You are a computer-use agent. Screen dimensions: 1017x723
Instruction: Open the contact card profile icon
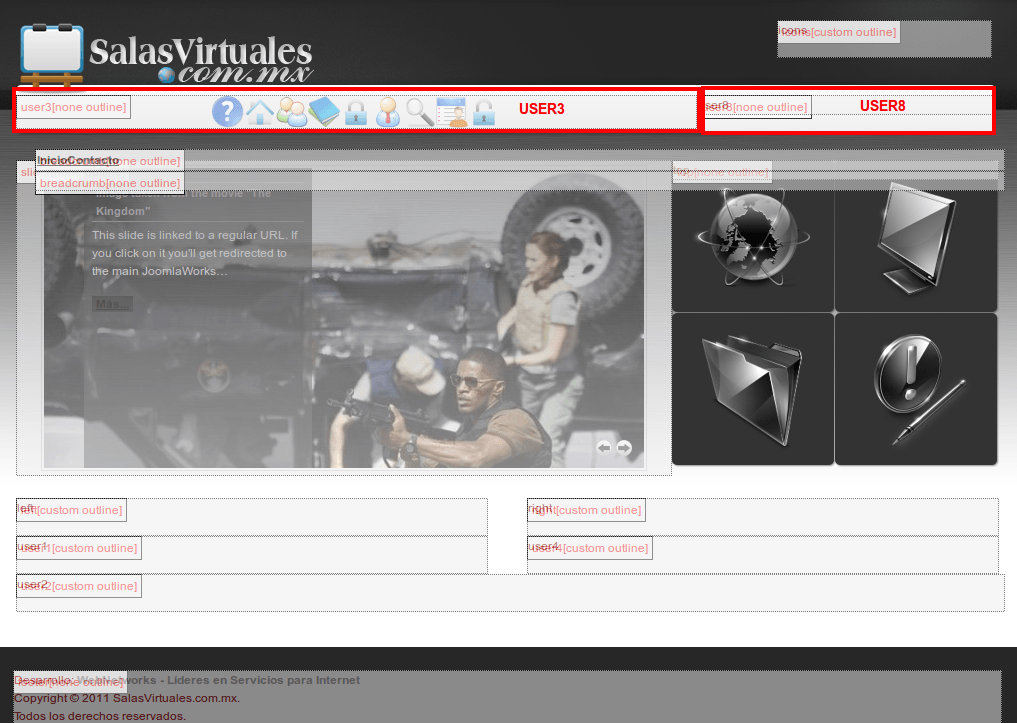click(x=452, y=112)
